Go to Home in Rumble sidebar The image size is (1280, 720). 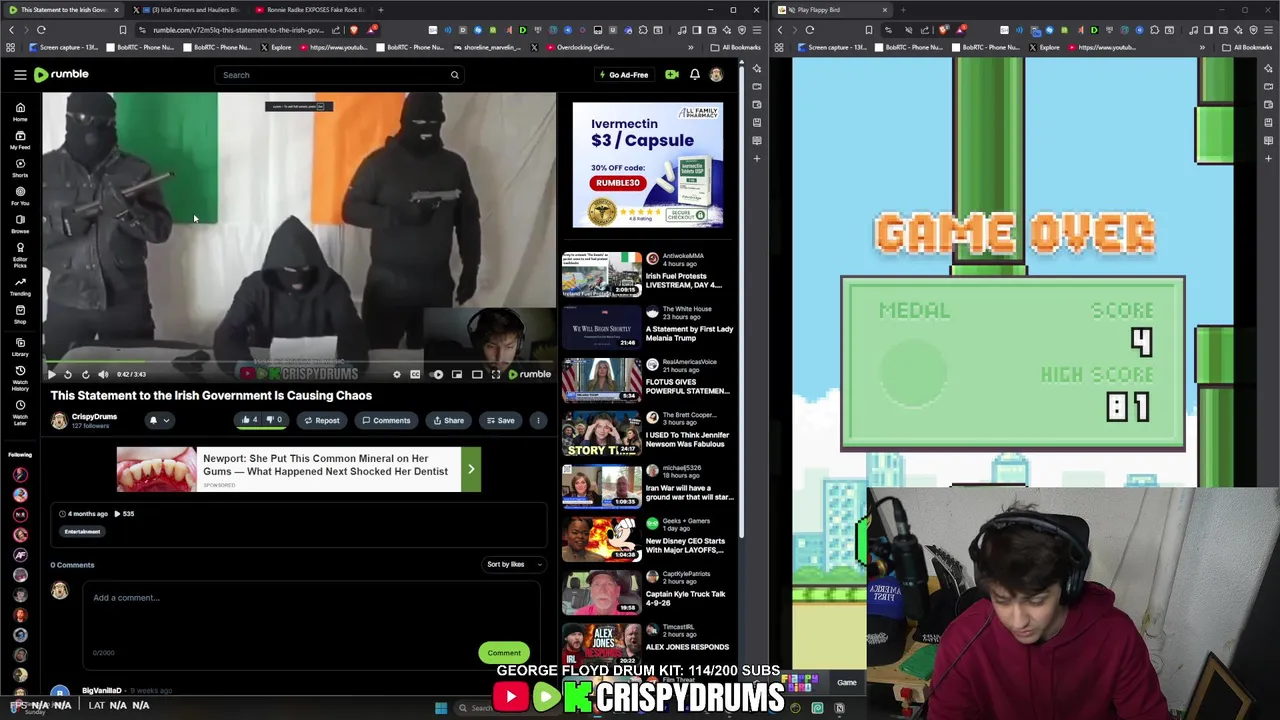(20, 112)
